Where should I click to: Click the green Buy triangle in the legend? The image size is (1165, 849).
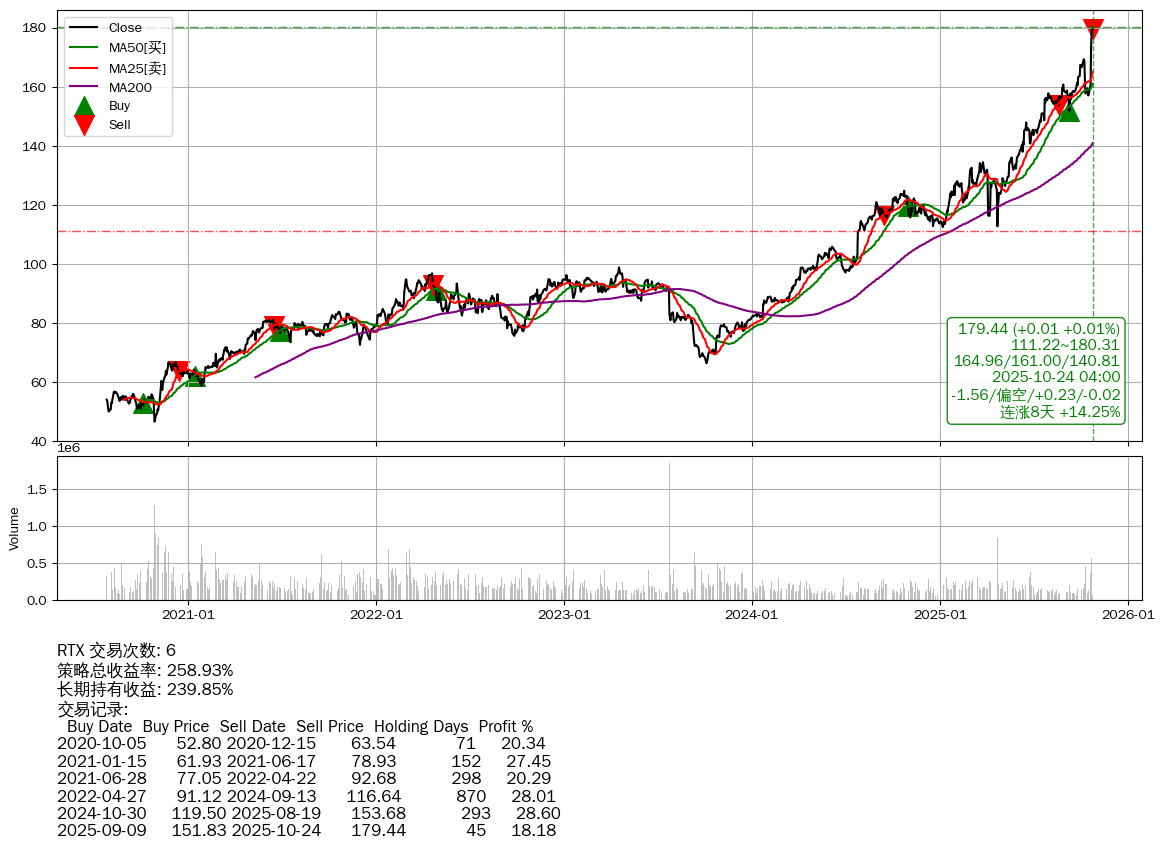(84, 107)
